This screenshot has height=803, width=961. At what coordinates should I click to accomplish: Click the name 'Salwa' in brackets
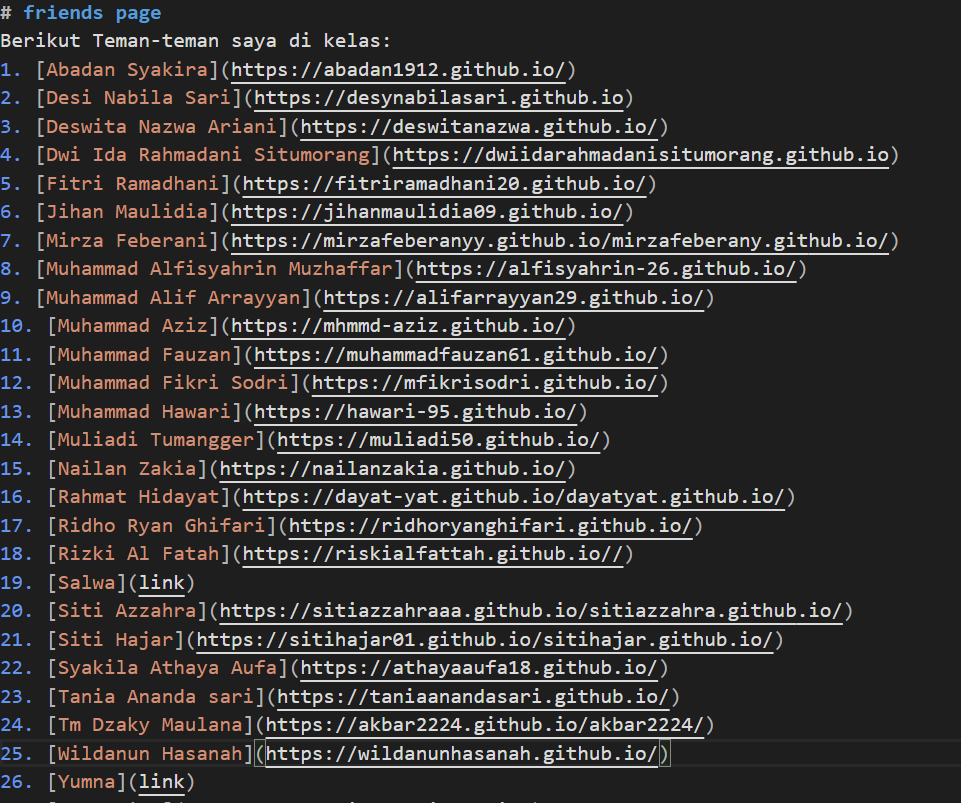86,583
